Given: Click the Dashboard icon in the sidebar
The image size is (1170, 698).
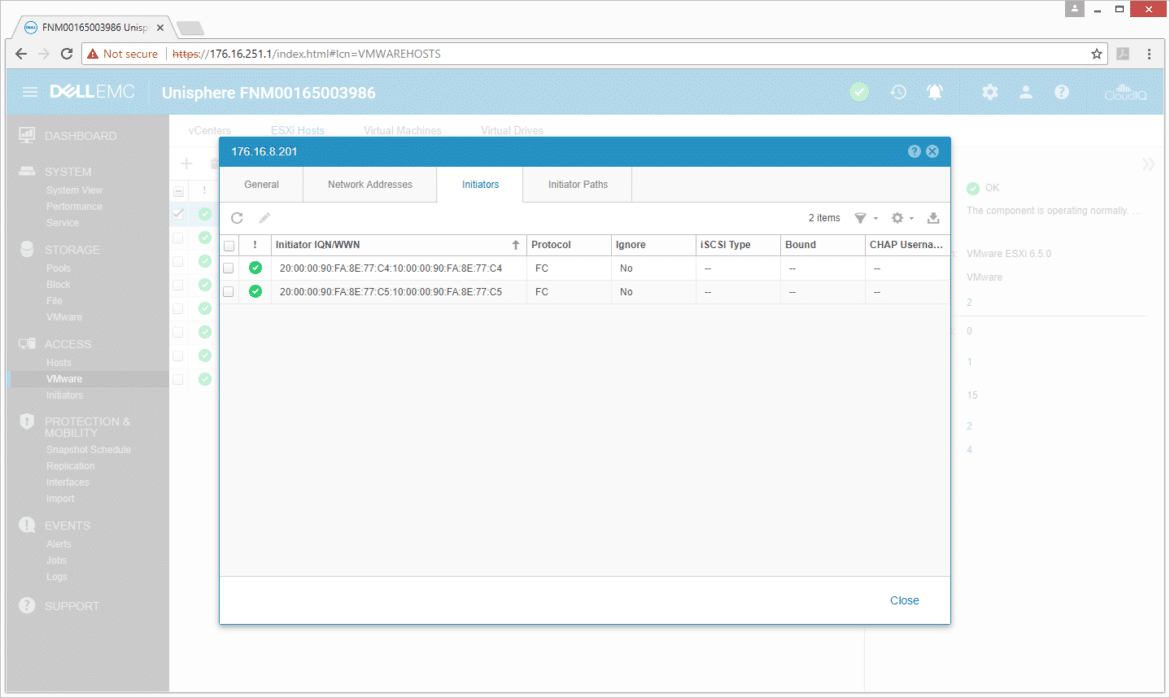Looking at the screenshot, I should click(27, 135).
